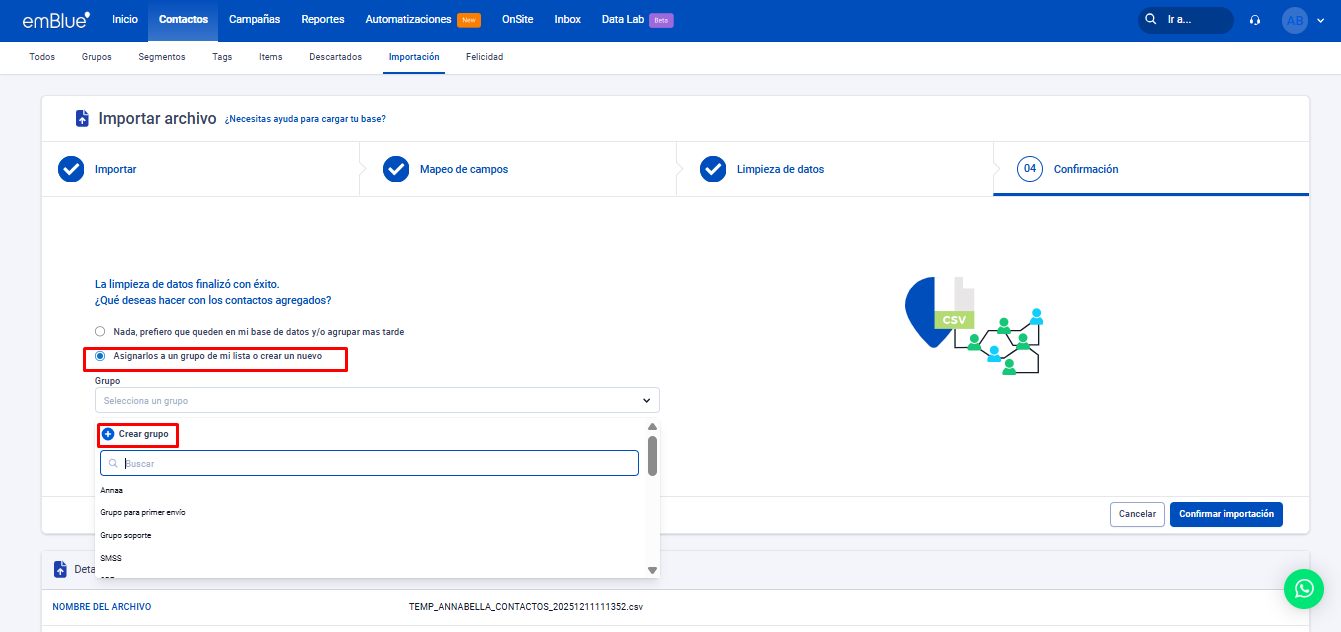
Task: Click the Cancelar button
Action: pos(1137,514)
